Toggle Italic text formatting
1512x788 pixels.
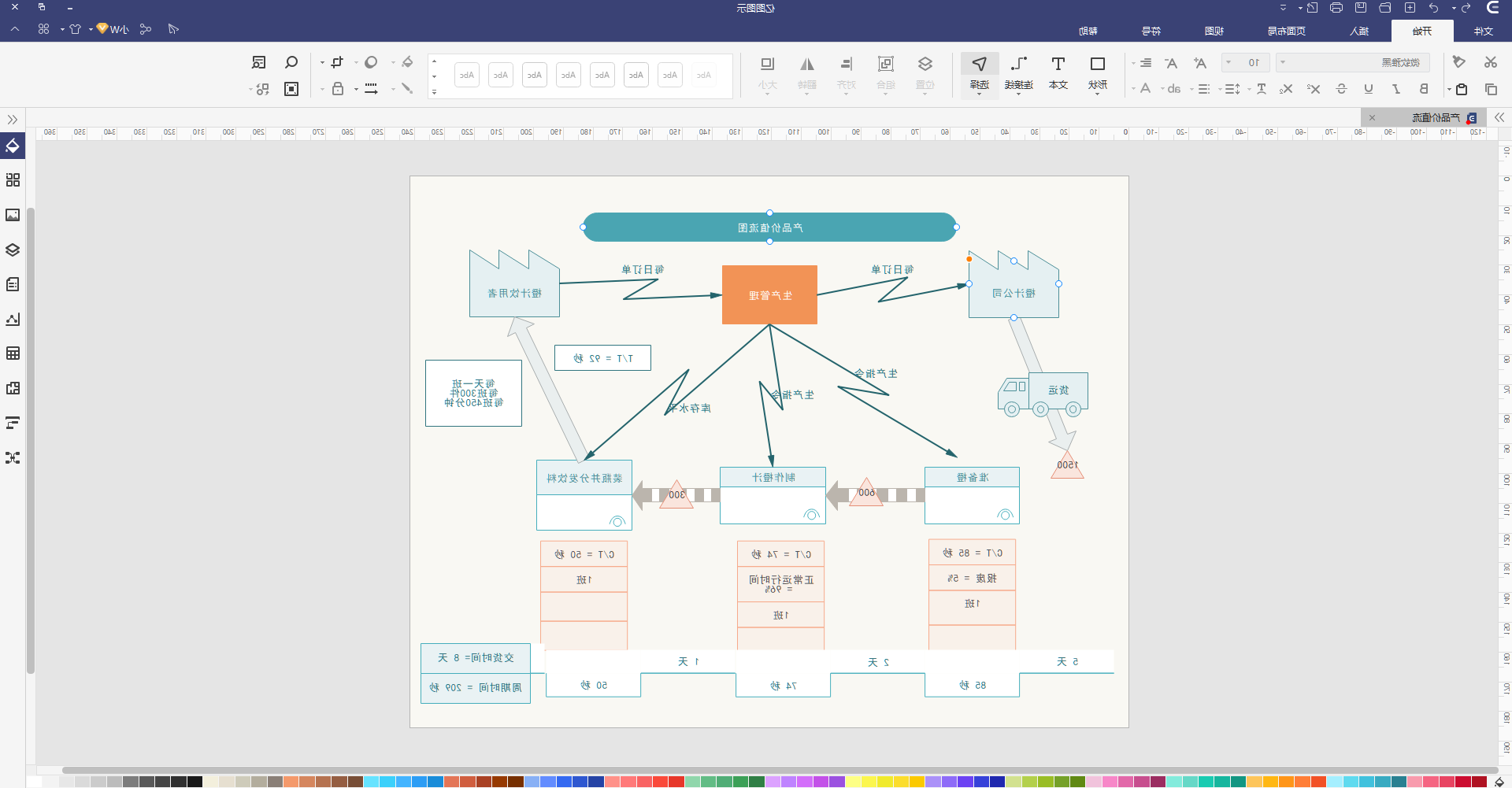click(1395, 89)
